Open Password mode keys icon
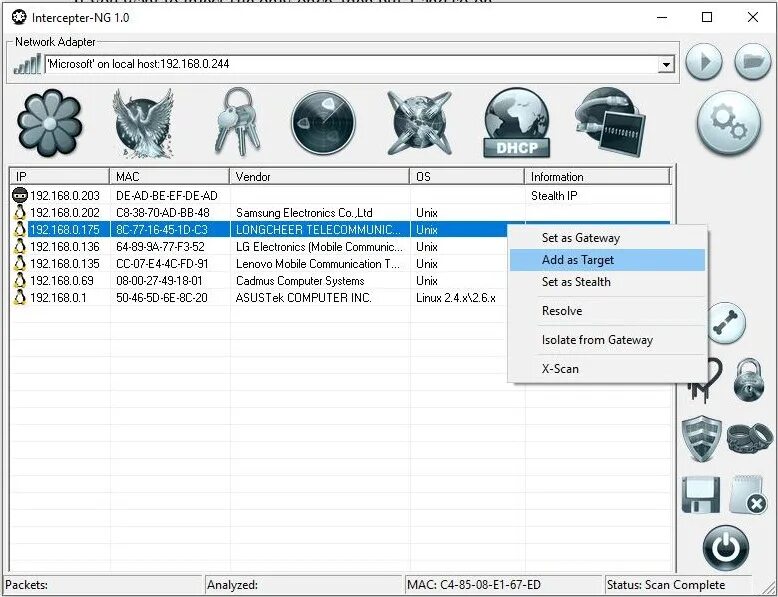The height and width of the screenshot is (597, 778). coord(238,122)
